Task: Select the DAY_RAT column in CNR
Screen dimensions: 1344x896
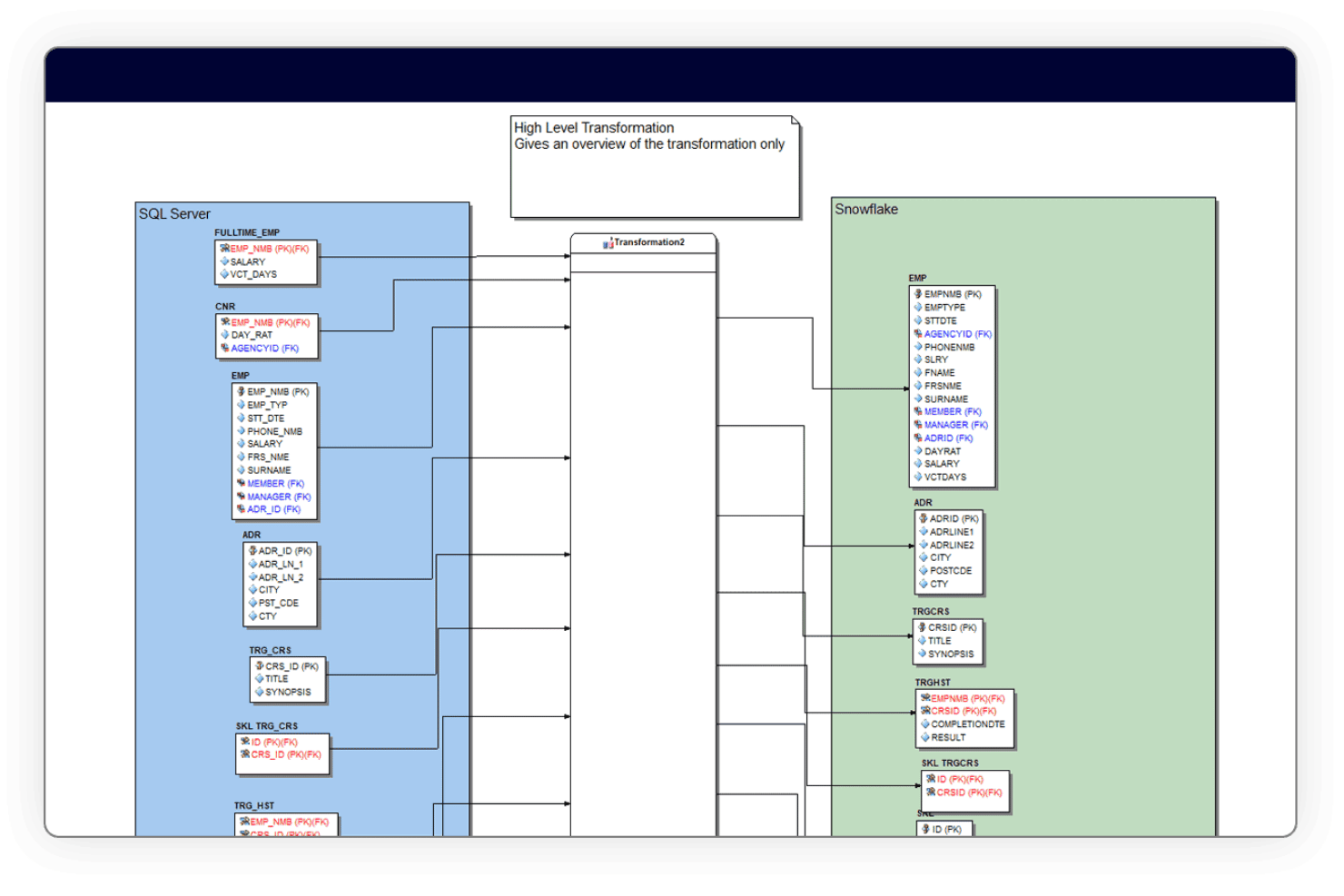Action: [x=252, y=335]
